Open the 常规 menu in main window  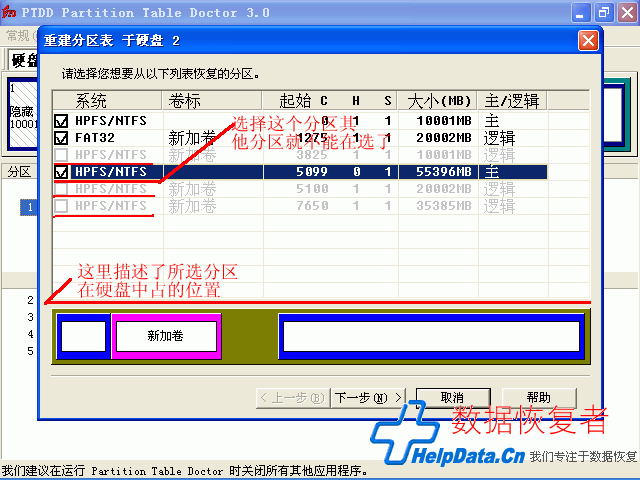(18, 36)
